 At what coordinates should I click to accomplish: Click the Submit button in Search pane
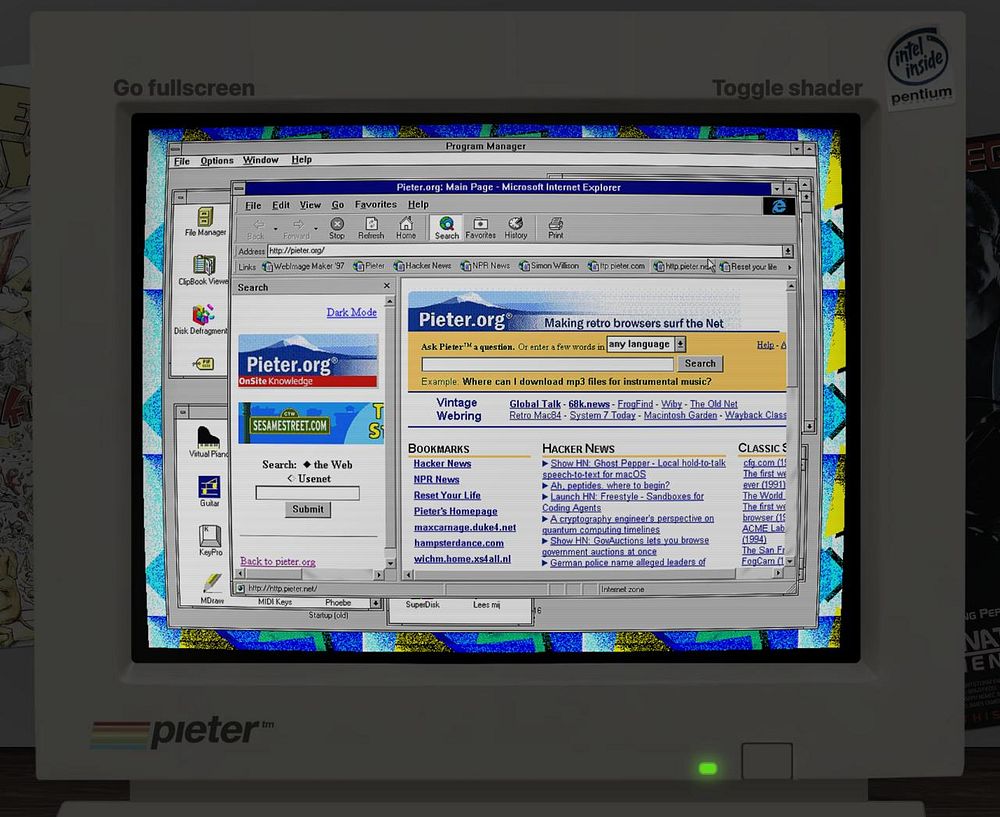pos(307,509)
